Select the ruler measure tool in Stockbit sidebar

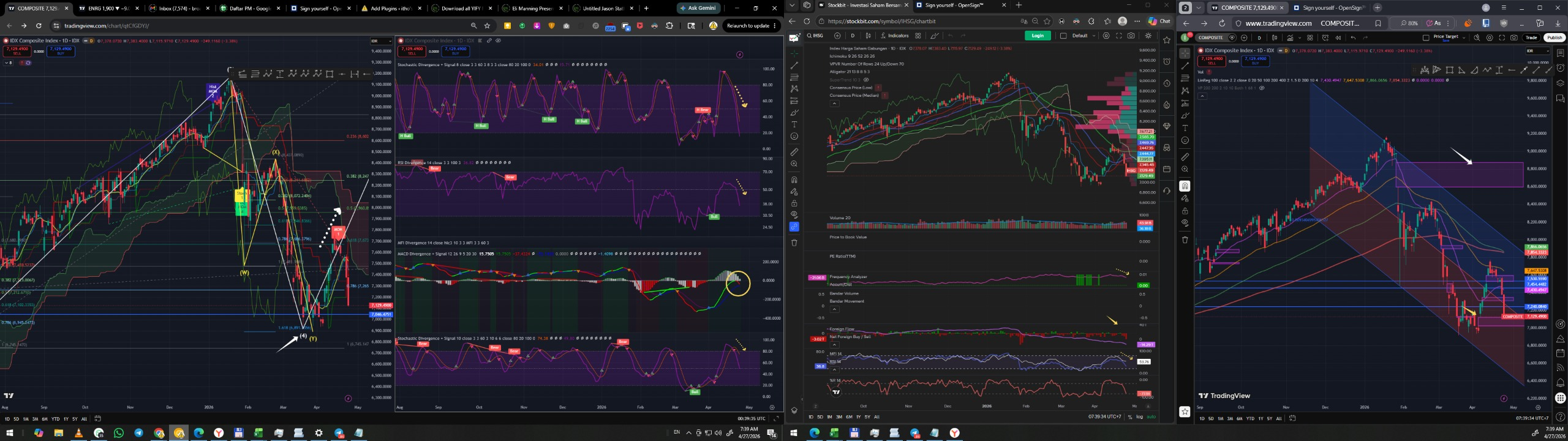point(794,152)
